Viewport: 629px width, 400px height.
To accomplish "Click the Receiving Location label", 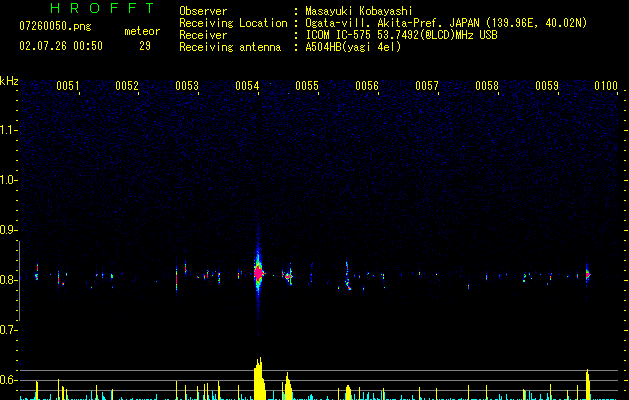I will coord(233,23).
